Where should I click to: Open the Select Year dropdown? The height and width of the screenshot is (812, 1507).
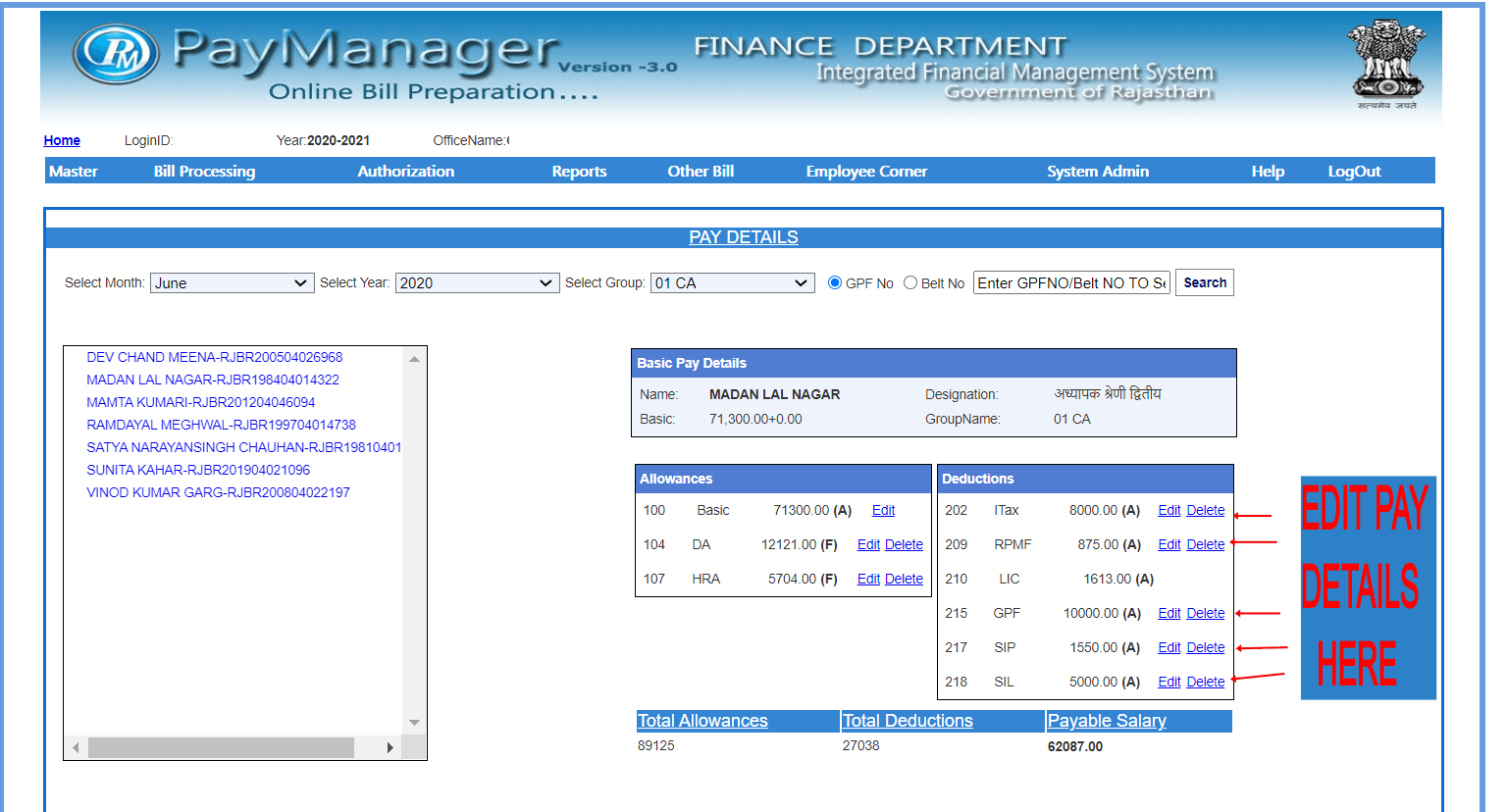[477, 282]
